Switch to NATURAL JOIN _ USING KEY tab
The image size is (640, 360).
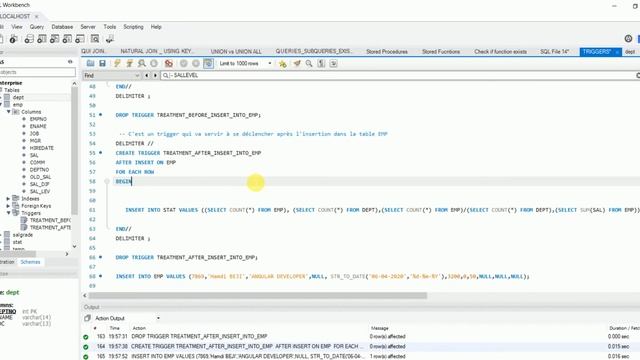(x=157, y=51)
